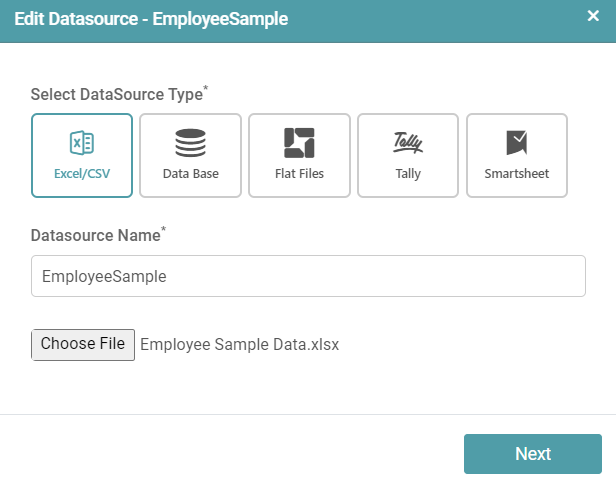Viewport: 616px width, 485px height.
Task: Click the 'Excel/CSV' tile label
Action: [82, 174]
